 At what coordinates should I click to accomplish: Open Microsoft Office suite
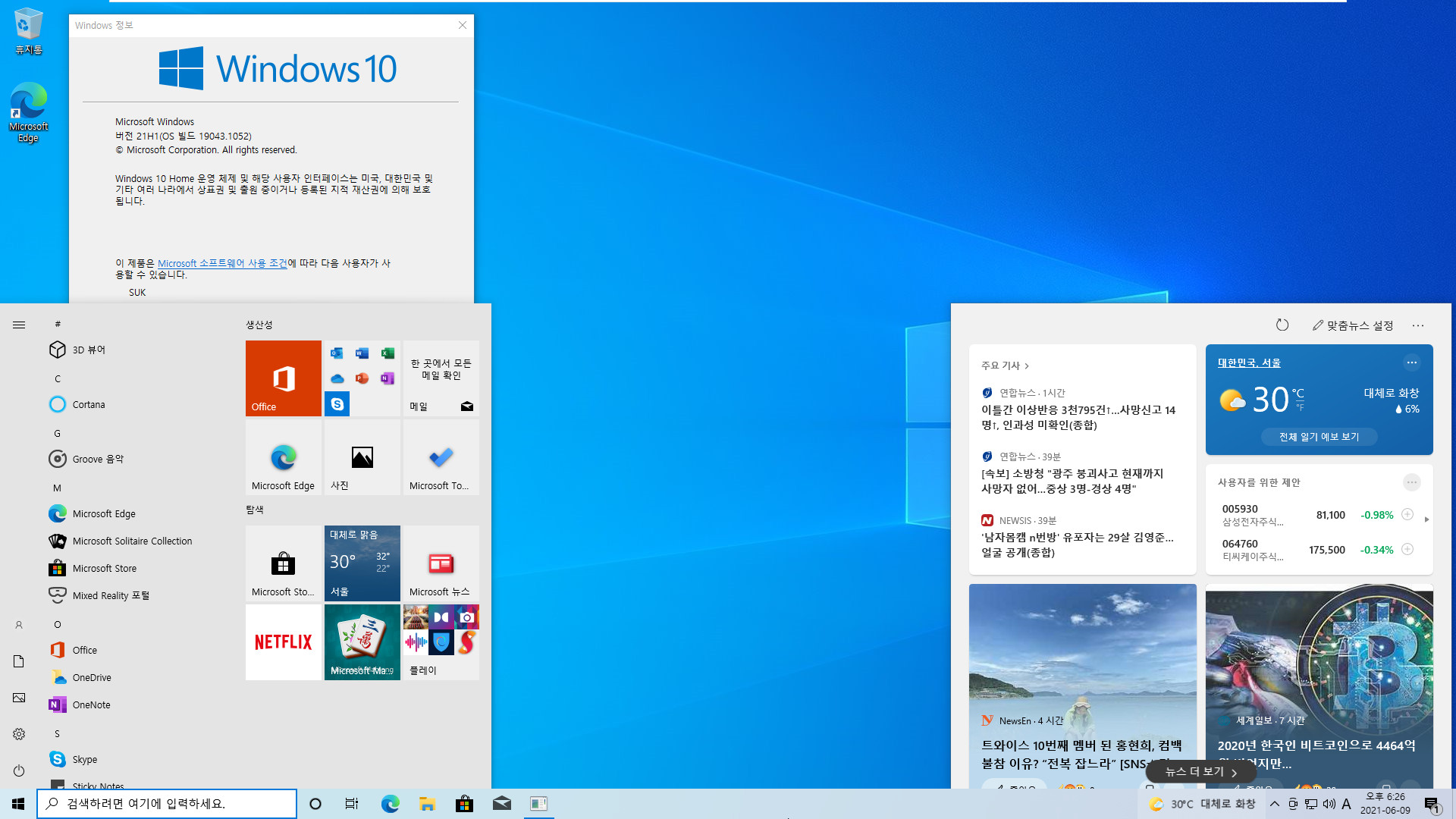[x=283, y=378]
